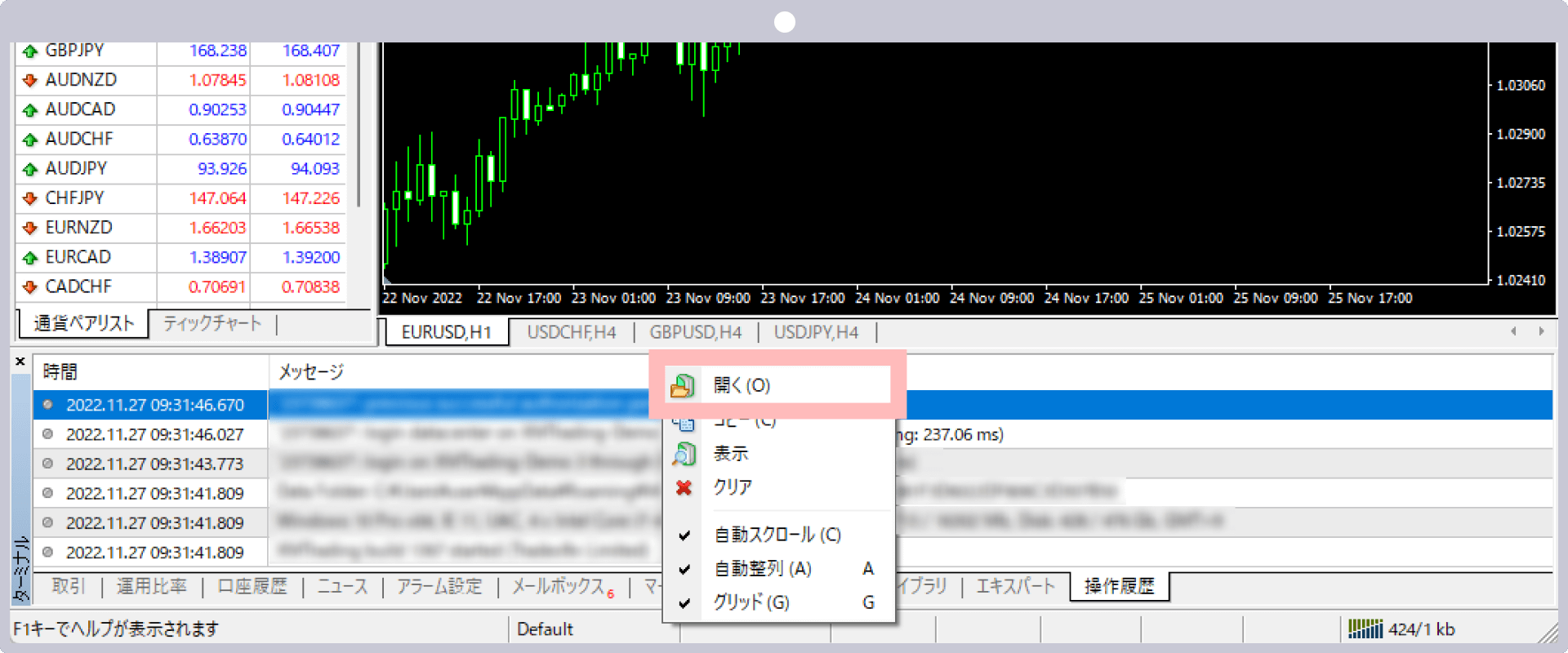Open the GBPUSD,H4 chart tab
Screen dimensions: 1568x653
pyautogui.click(x=695, y=332)
